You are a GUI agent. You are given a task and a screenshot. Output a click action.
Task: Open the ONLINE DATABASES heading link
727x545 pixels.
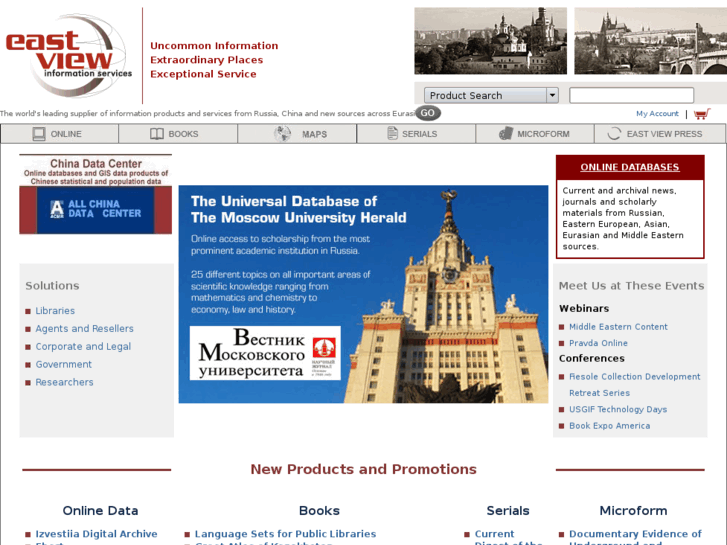click(630, 167)
